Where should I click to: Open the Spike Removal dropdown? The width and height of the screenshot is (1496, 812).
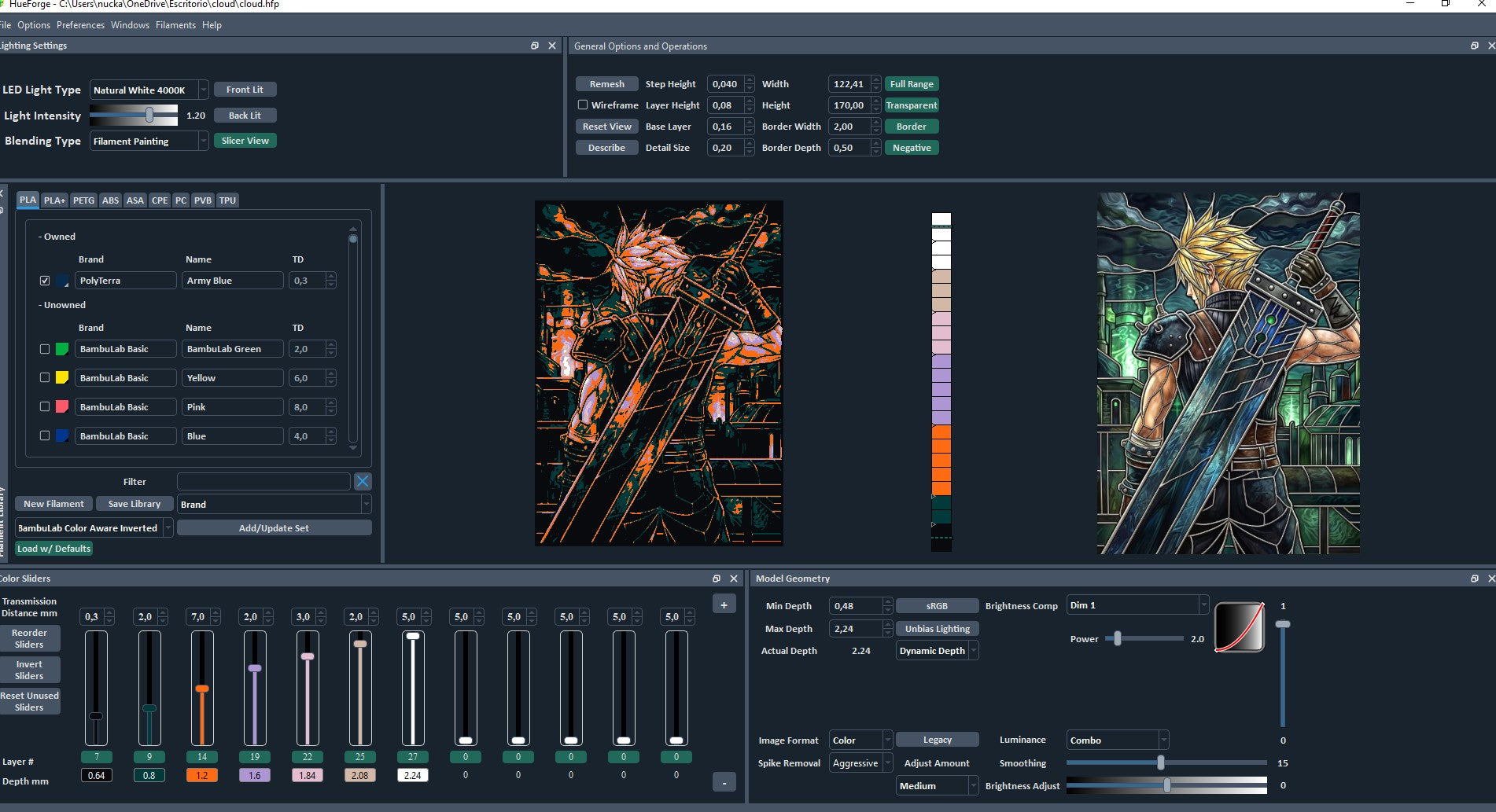coord(861,763)
